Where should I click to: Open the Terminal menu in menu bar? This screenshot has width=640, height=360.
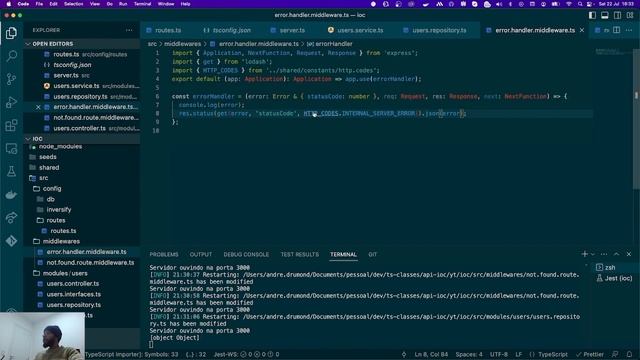point(142,4)
